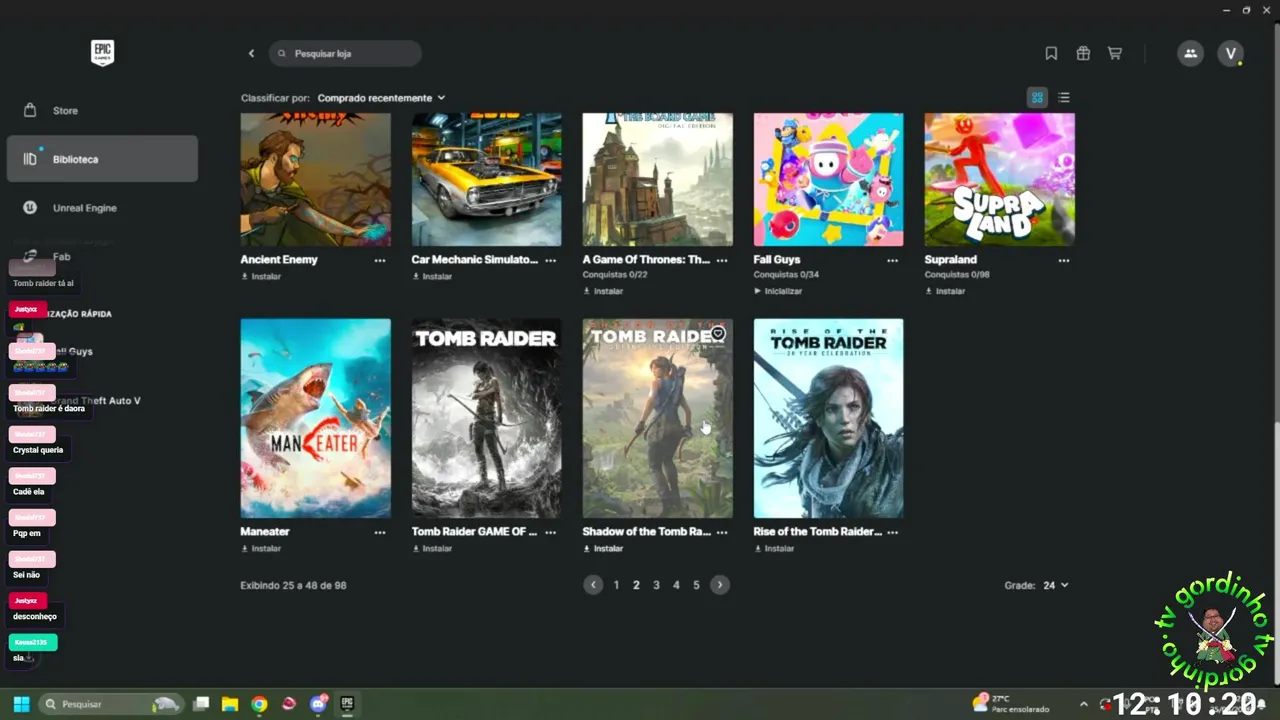Open sort dropdown Comprado recentemente
The width and height of the screenshot is (1280, 720).
[x=381, y=98]
